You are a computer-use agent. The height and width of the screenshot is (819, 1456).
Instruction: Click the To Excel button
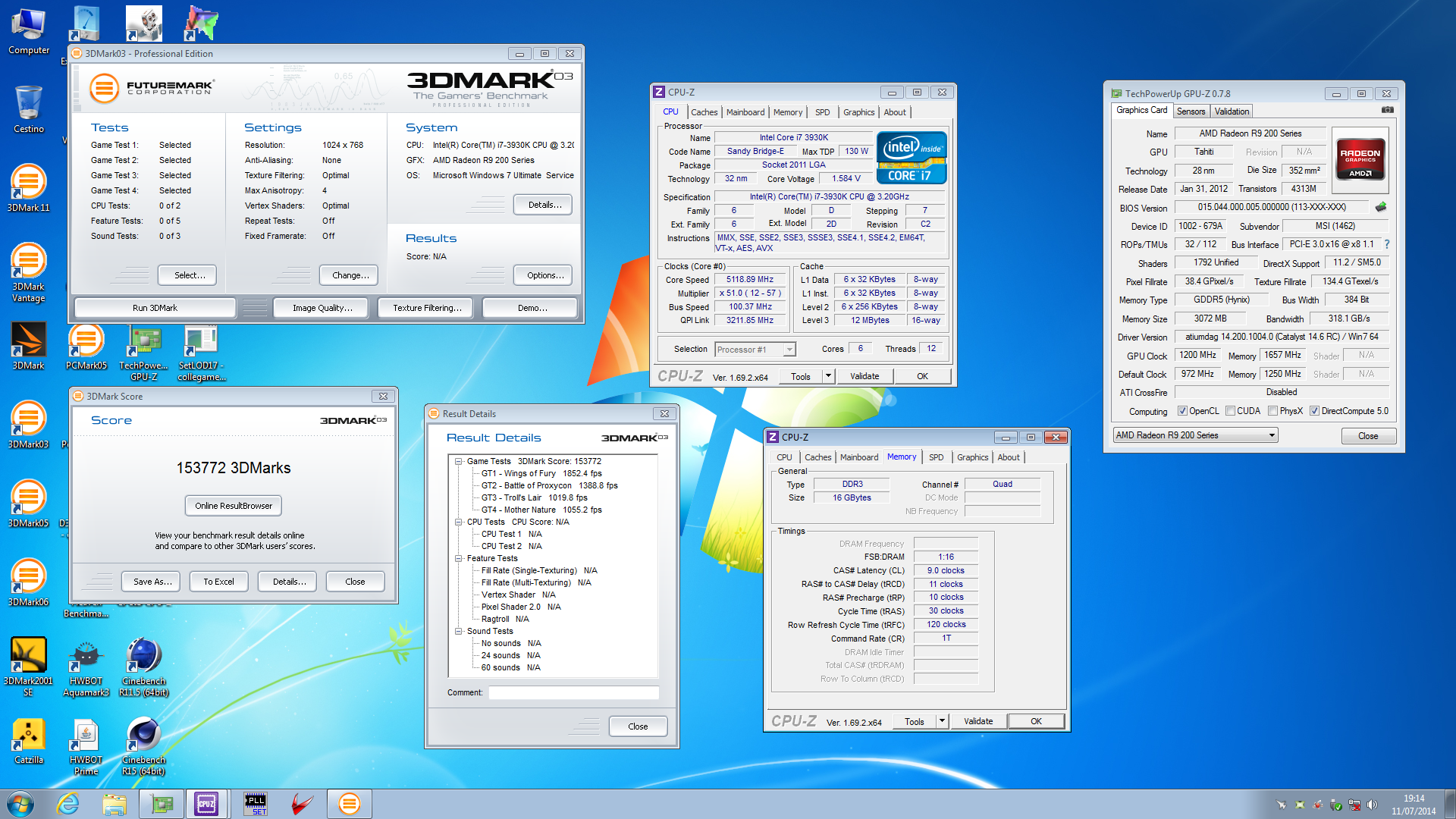click(218, 582)
